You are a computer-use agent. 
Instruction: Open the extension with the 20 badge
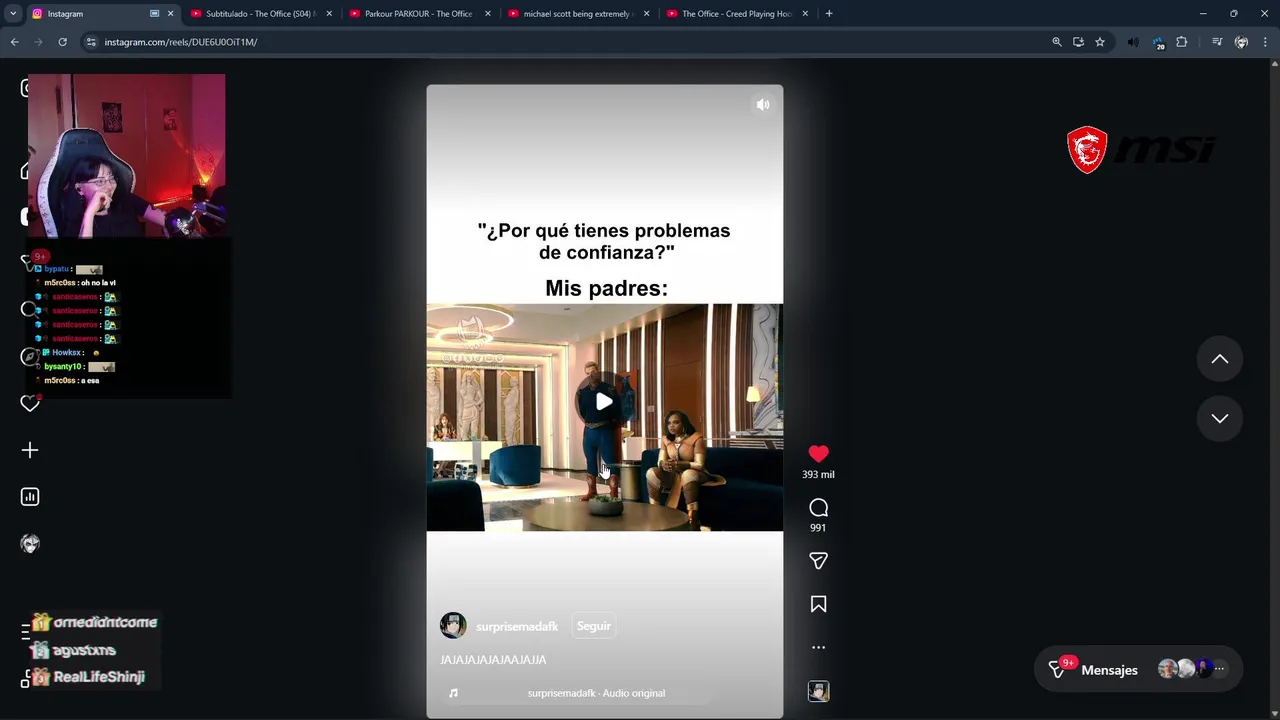tap(1158, 42)
